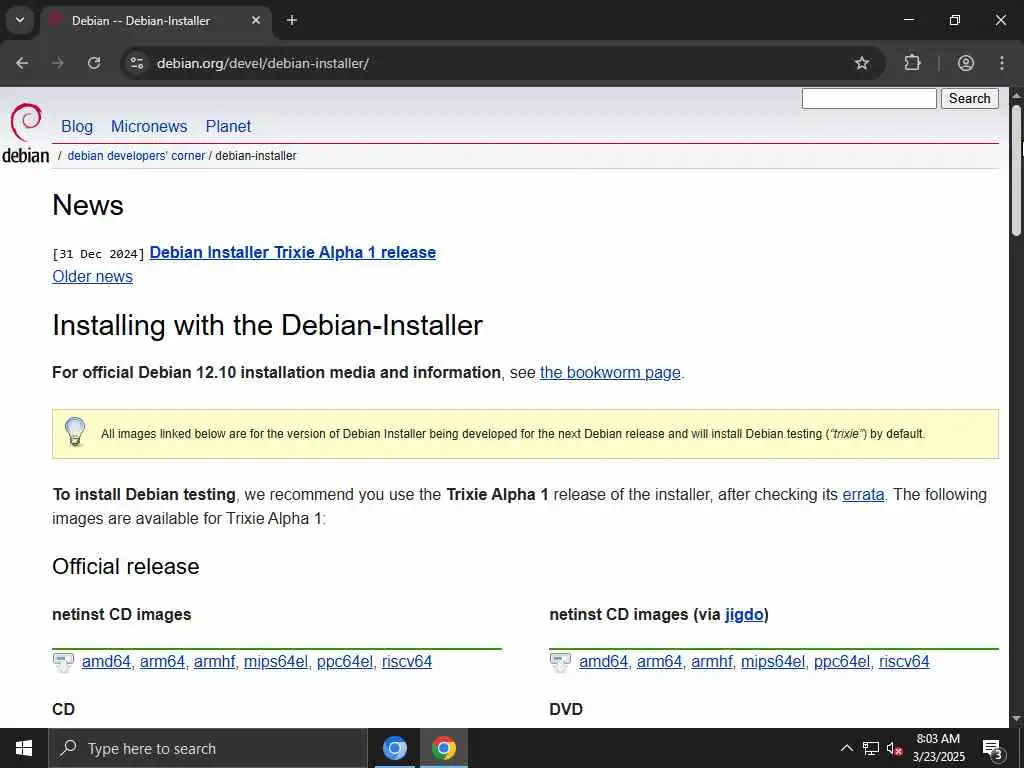Open ppc64el jigdo netinst link
The image size is (1024, 768).
(842, 662)
